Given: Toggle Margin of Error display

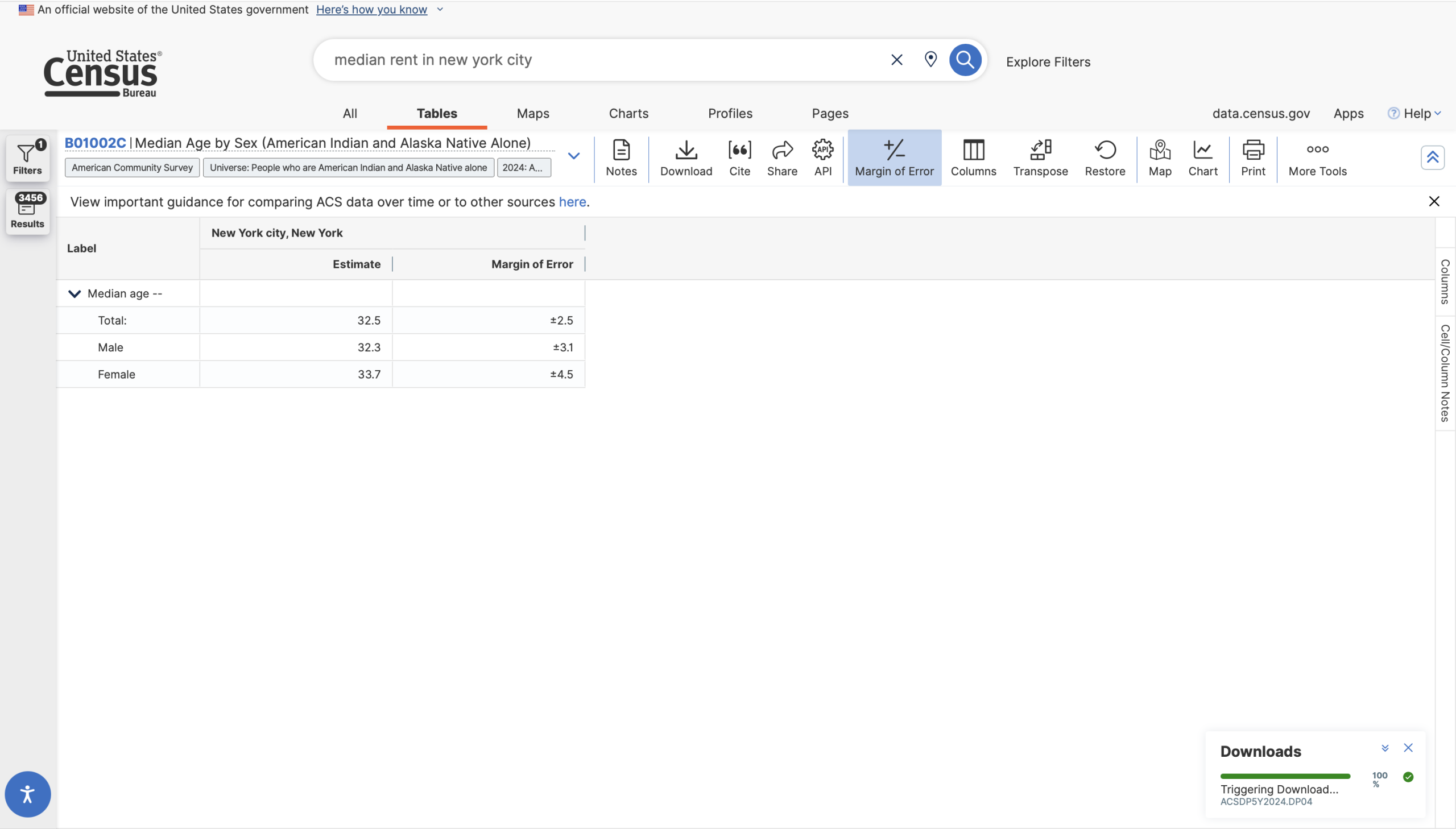Looking at the screenshot, I should click(894, 157).
